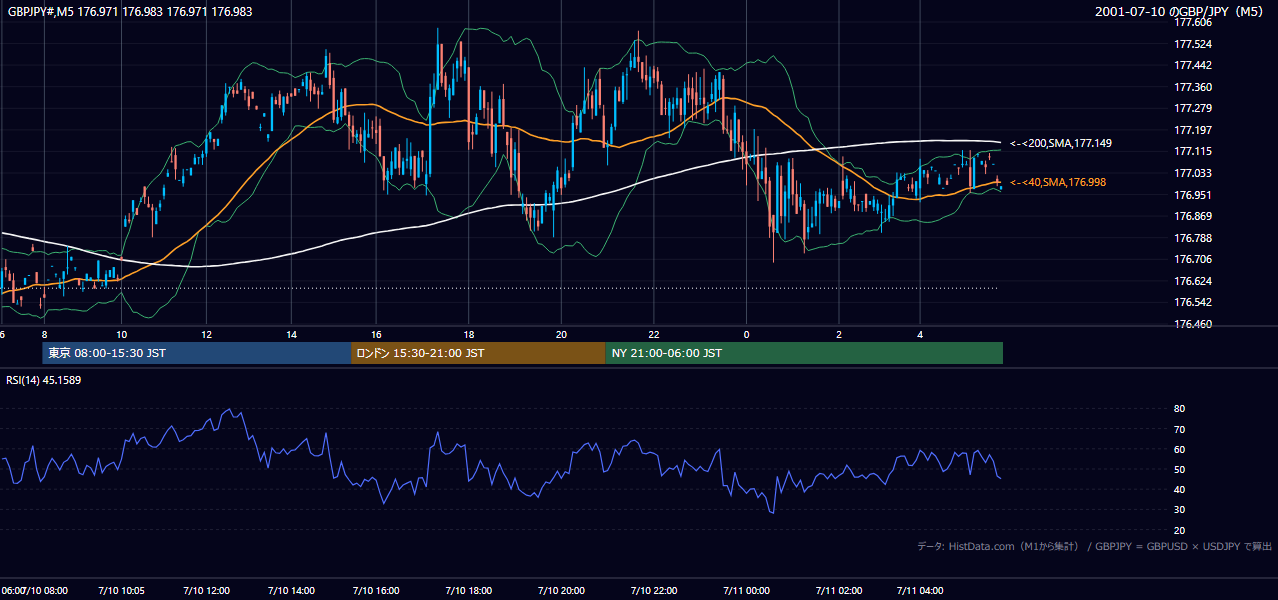
Task: Click price axis value 176.869
Action: pyautogui.click(x=1192, y=216)
